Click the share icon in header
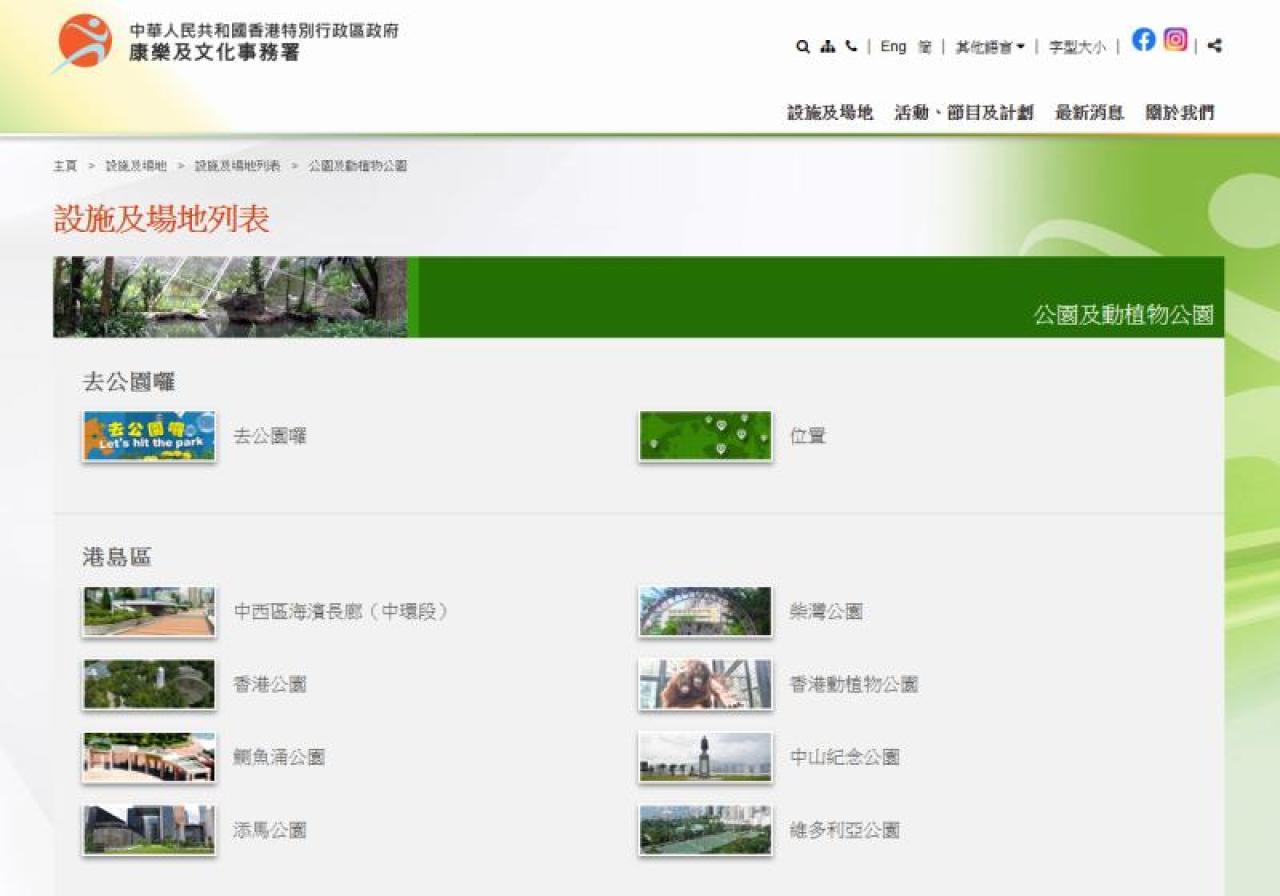Image resolution: width=1280 pixels, height=896 pixels. [1214, 46]
